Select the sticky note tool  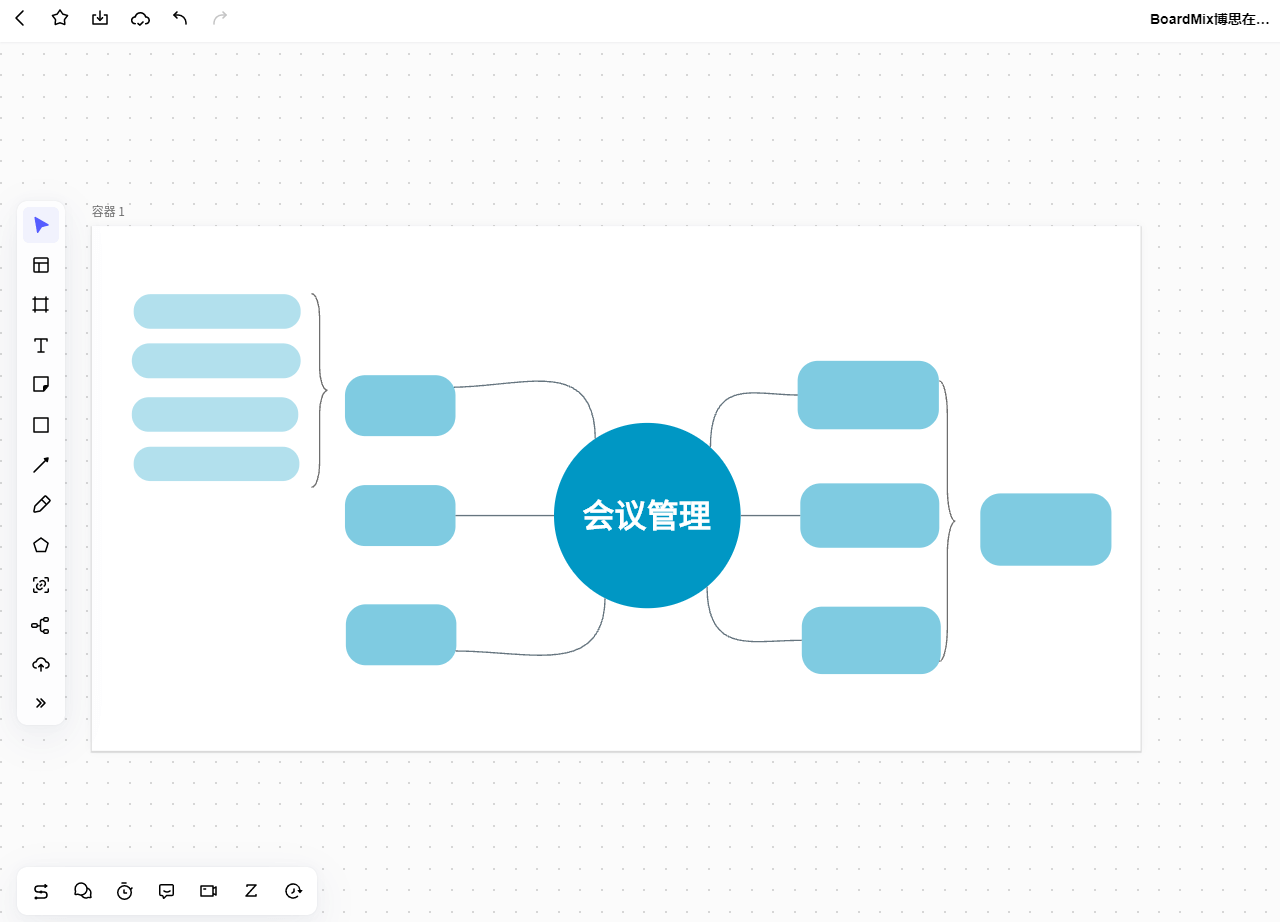[x=41, y=385]
